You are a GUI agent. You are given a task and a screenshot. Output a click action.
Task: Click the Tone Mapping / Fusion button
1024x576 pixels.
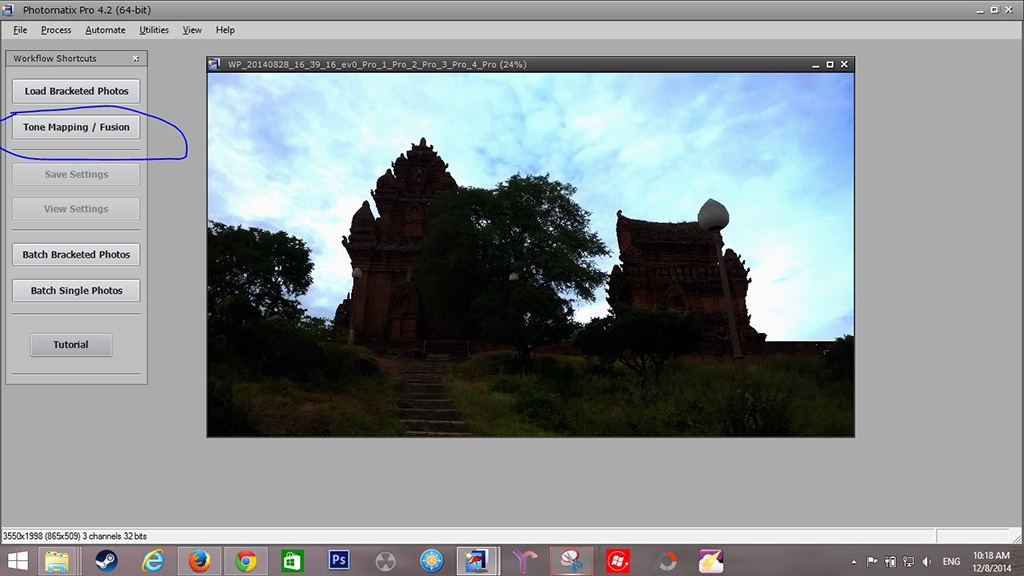point(76,128)
